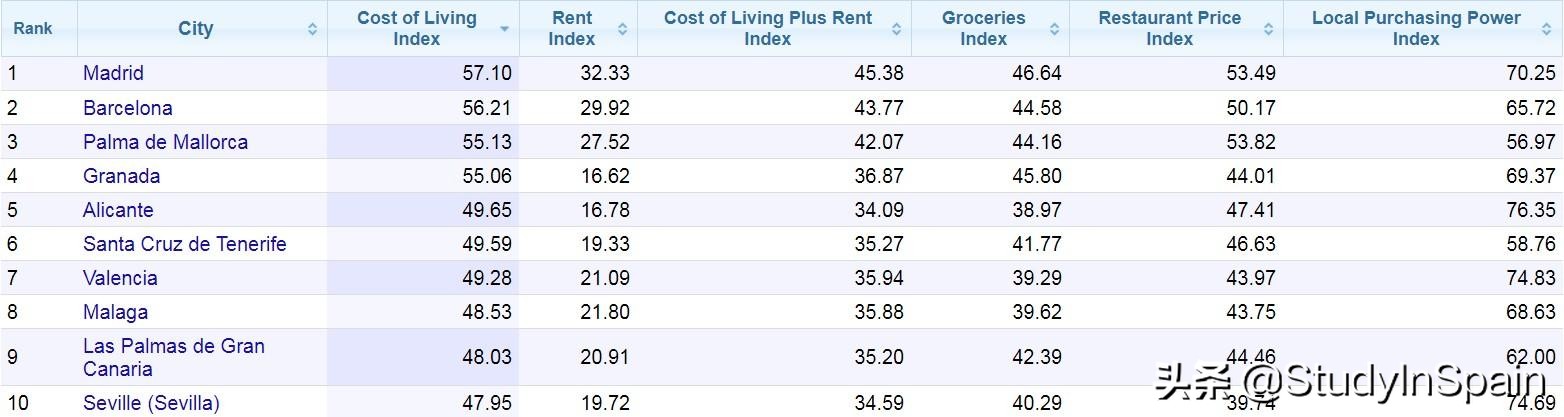Click sort arrows icon in Rent Index column

tap(623, 29)
